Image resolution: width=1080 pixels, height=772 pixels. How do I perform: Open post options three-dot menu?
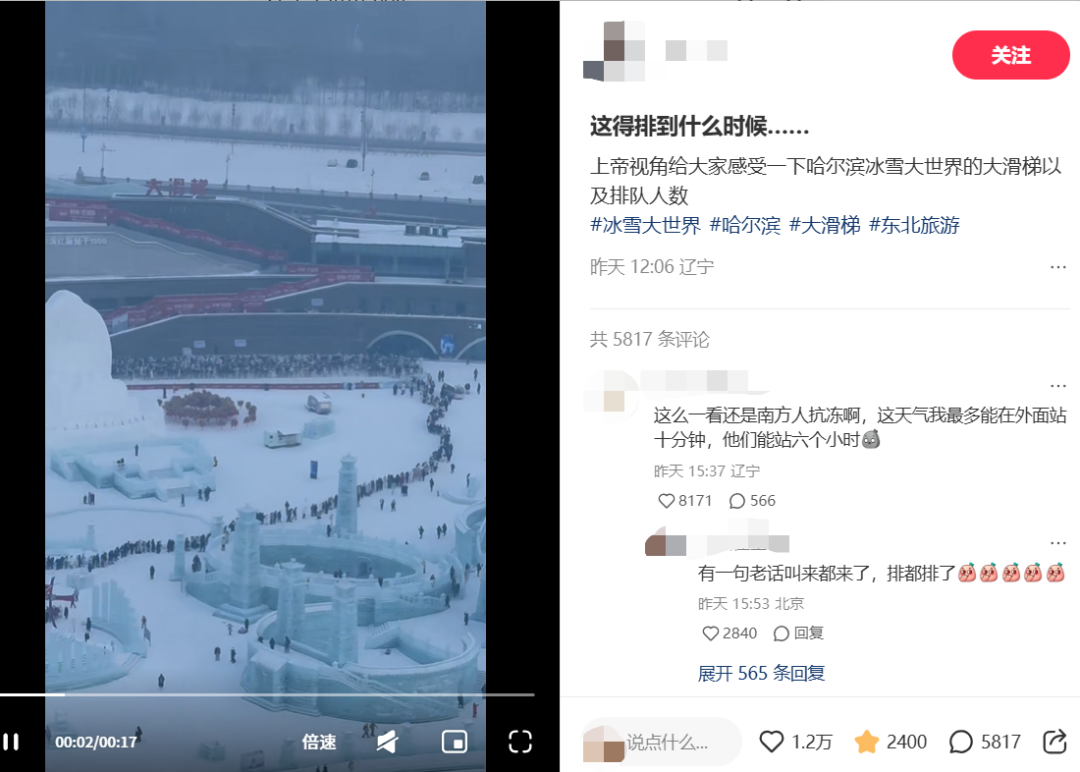(x=1058, y=267)
